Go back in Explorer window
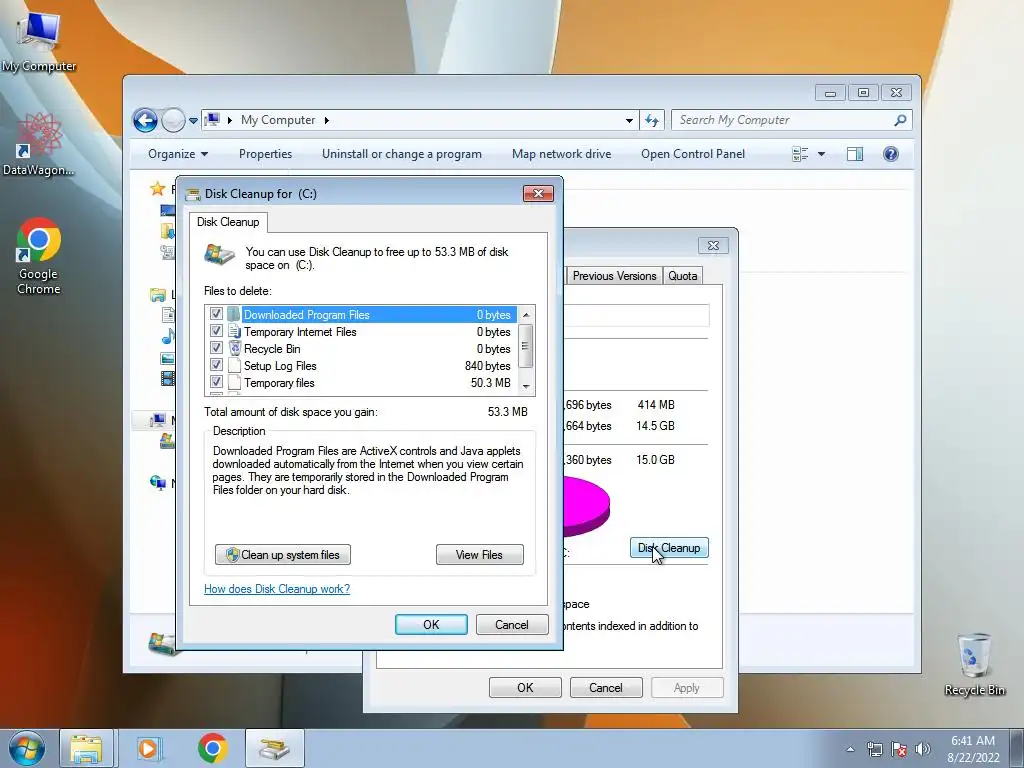 [145, 120]
